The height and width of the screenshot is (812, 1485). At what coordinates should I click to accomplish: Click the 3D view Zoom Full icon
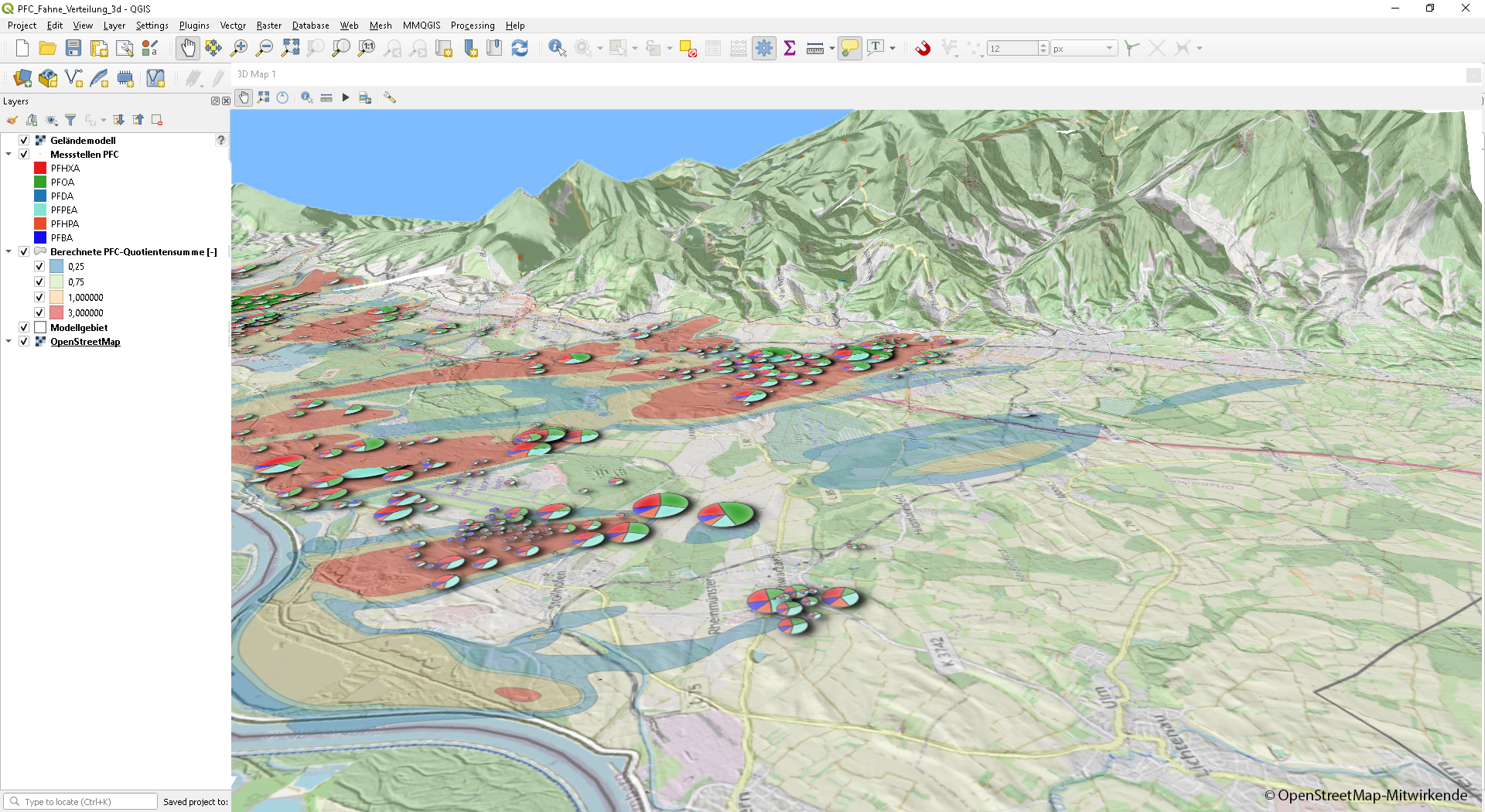click(264, 97)
